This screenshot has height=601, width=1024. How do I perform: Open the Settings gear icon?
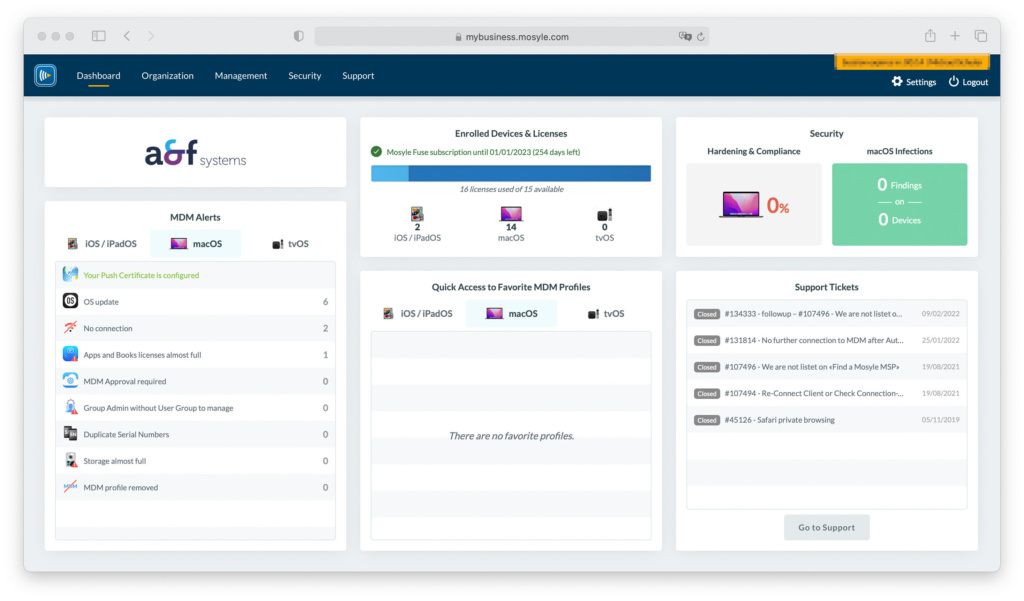click(897, 82)
